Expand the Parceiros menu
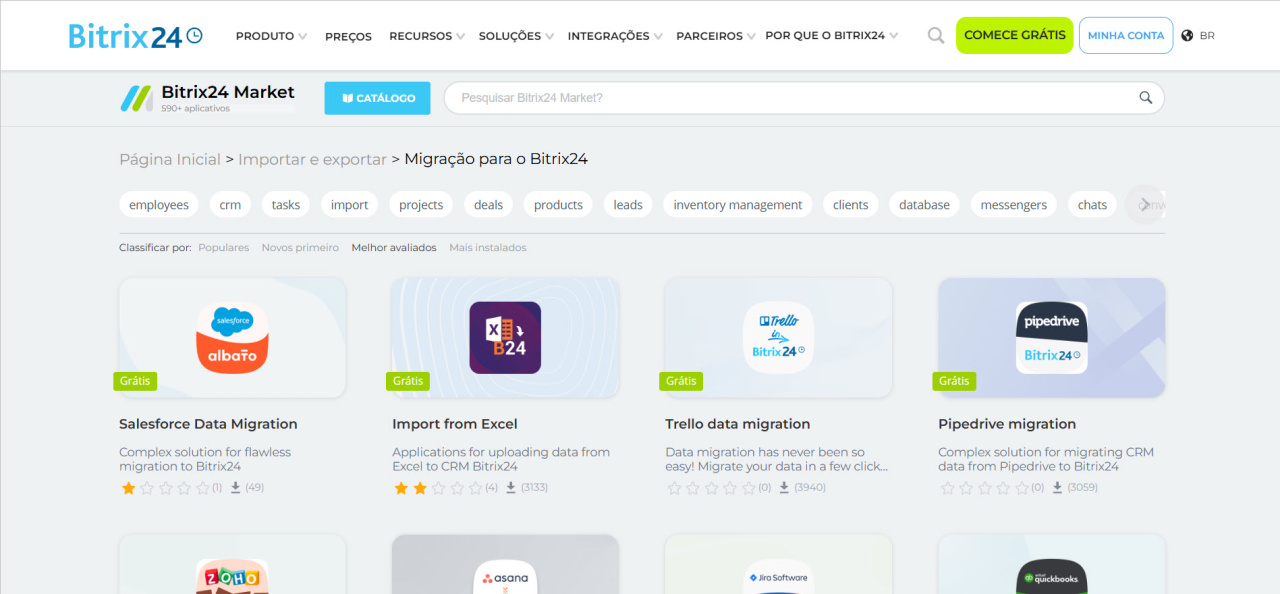Viewport: 1280px width, 594px height. (716, 36)
